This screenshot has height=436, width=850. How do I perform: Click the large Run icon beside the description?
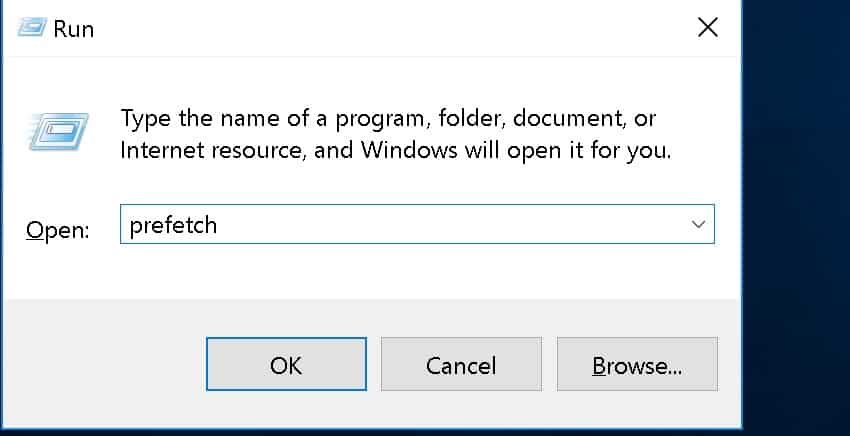coord(59,132)
